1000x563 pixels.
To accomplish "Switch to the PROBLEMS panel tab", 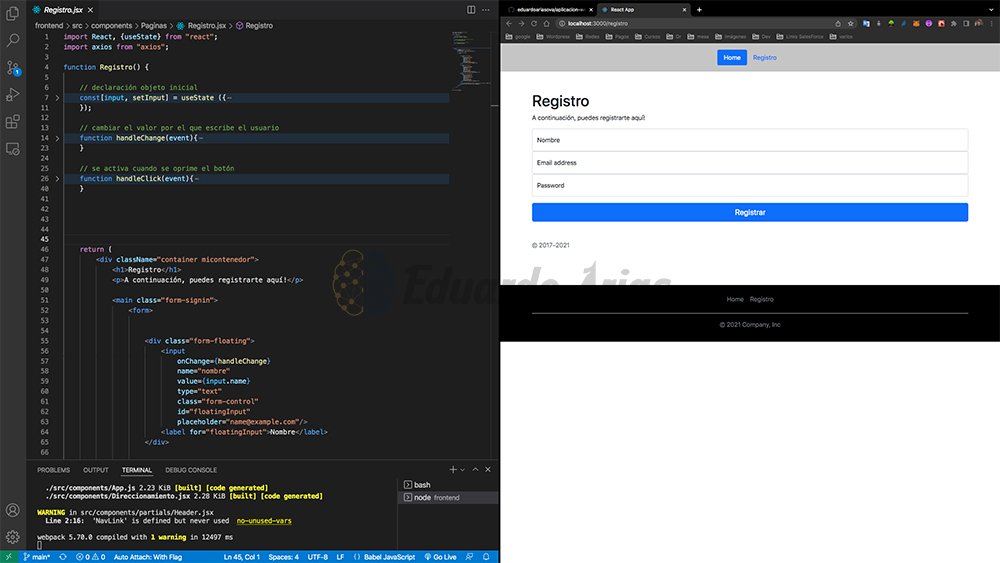I will point(54,470).
